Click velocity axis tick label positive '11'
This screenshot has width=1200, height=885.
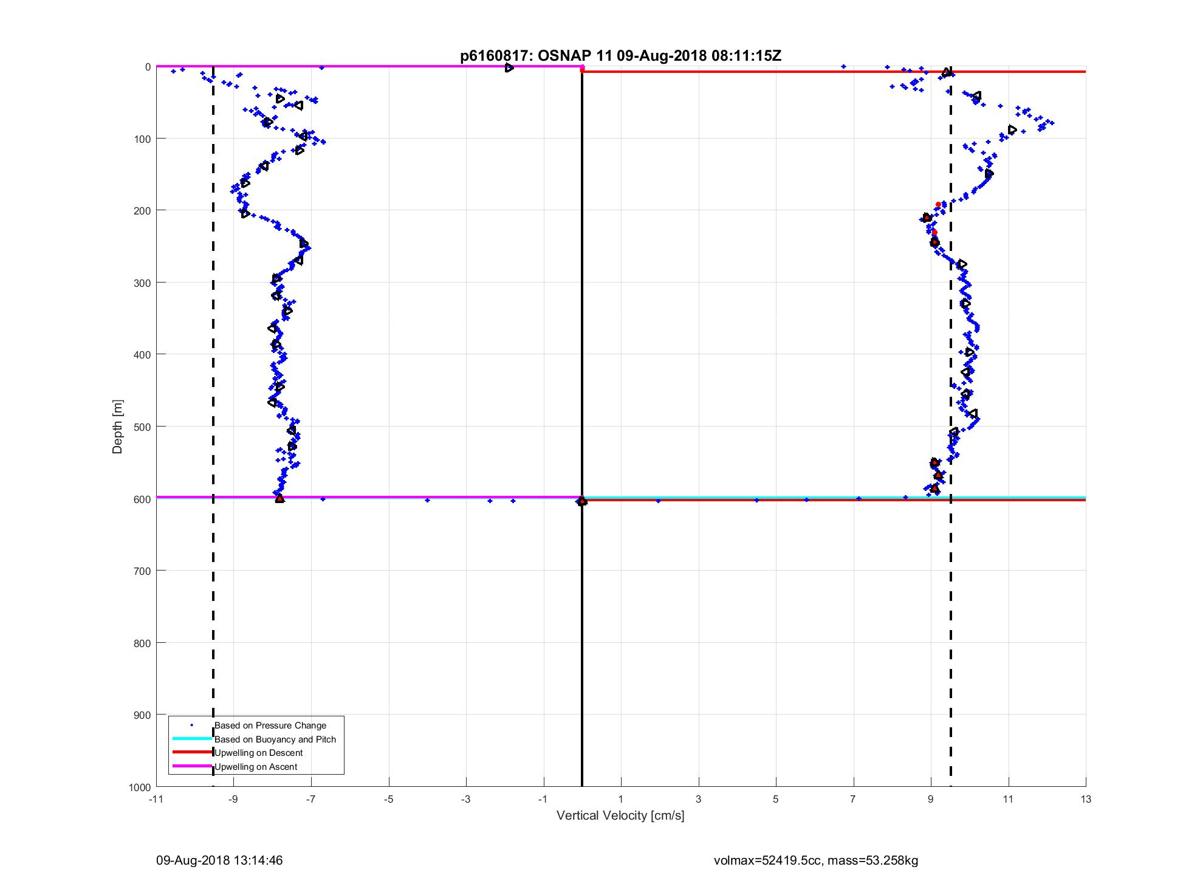coord(1008,799)
